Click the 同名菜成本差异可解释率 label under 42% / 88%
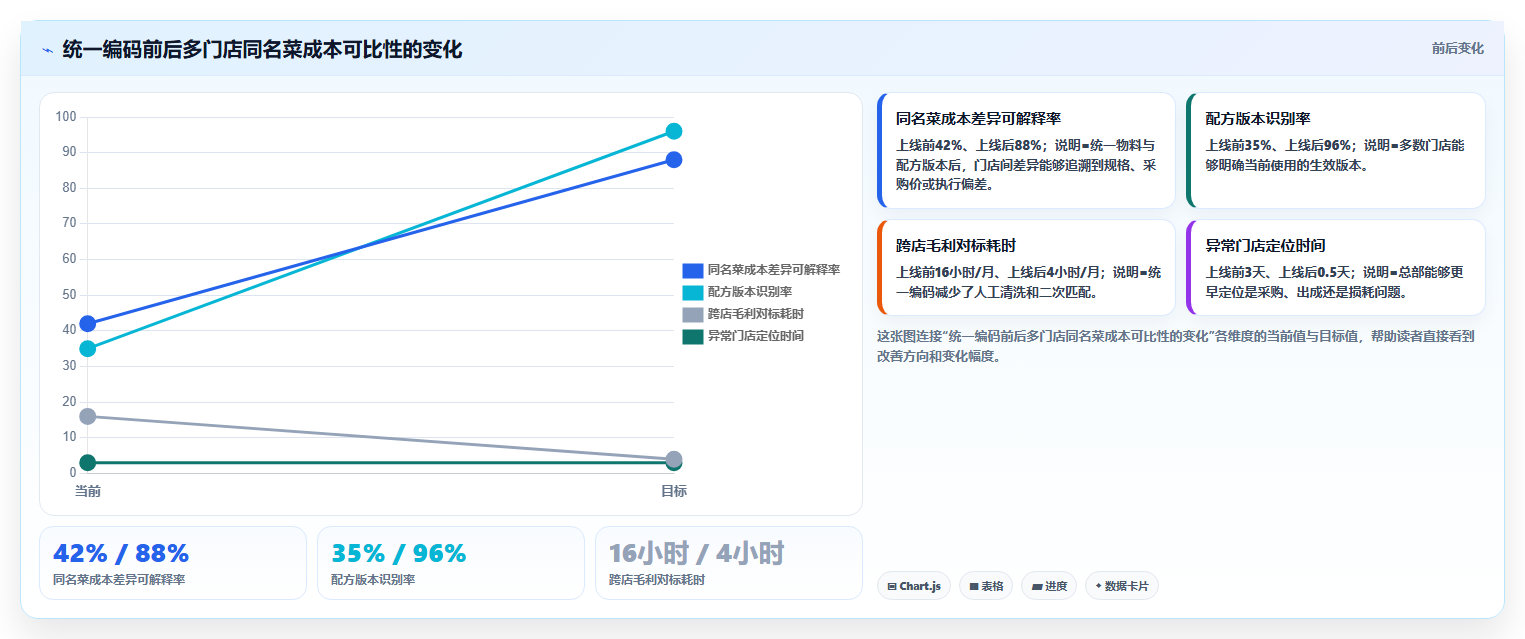Viewport: 1525px width, 639px height. [119, 580]
